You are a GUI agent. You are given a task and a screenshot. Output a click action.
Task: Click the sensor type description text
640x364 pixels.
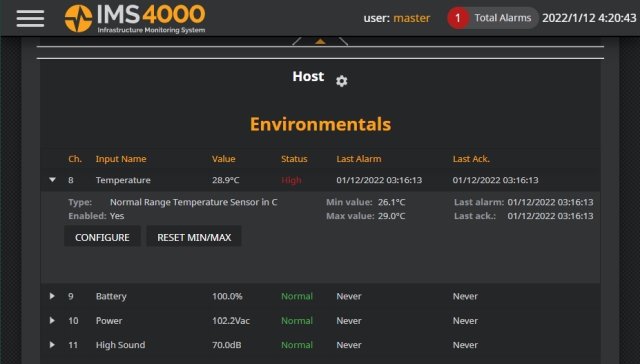(x=193, y=202)
